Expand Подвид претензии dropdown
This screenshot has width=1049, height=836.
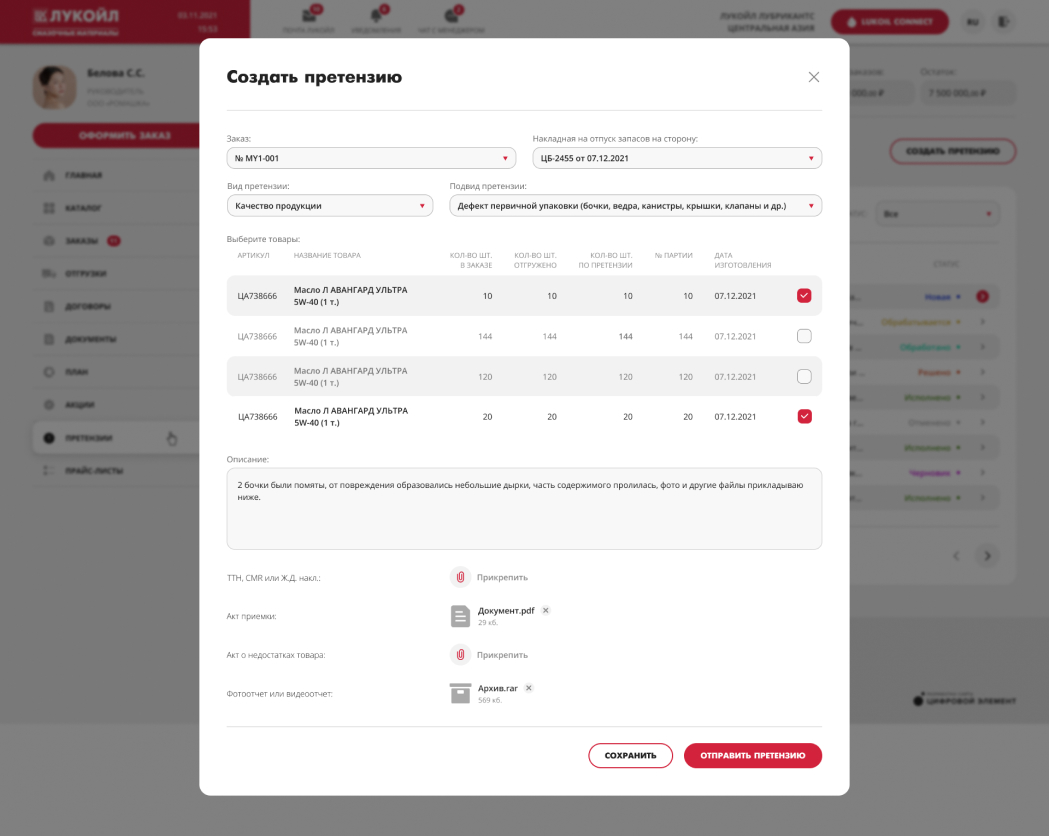click(635, 206)
